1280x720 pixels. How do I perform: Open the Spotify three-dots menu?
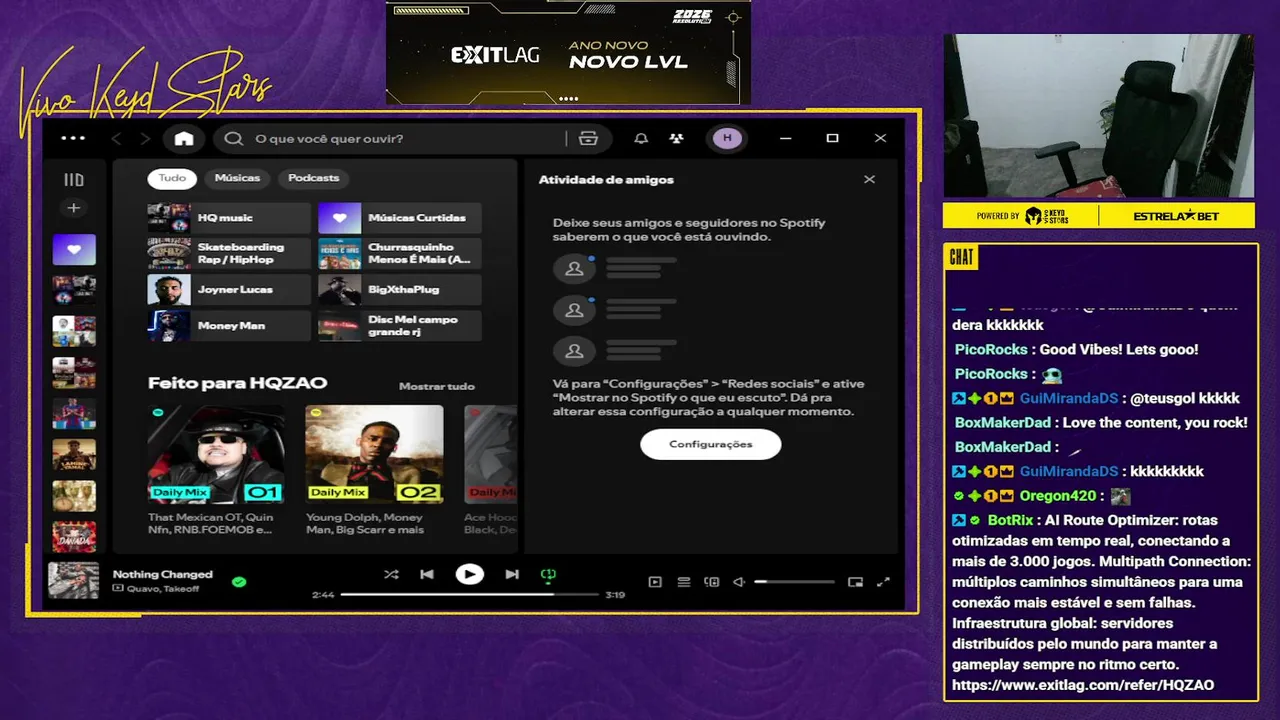(73, 138)
